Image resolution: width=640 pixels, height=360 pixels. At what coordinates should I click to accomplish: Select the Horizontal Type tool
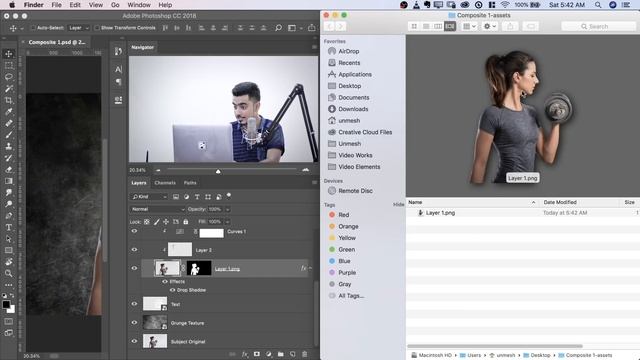9,227
